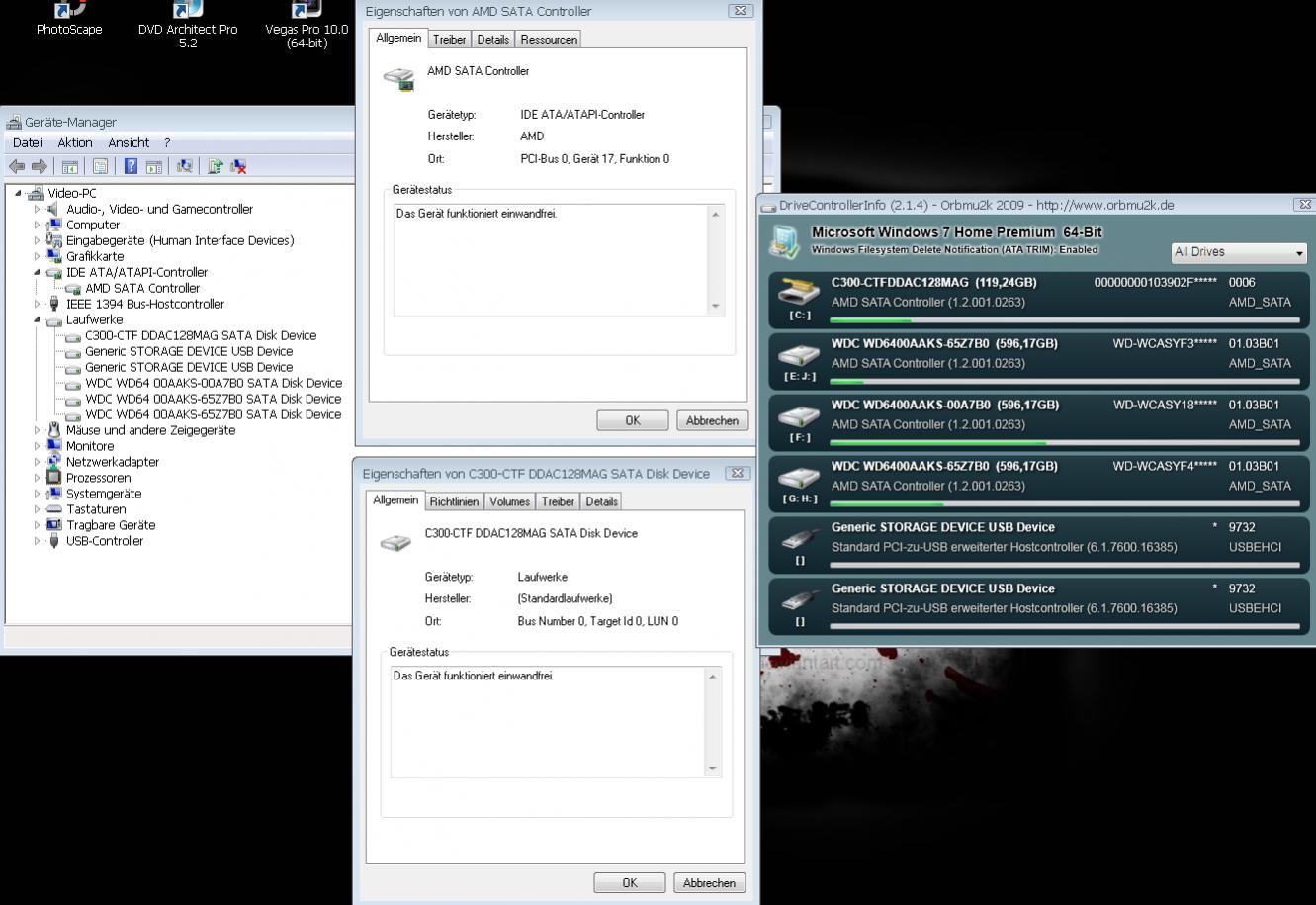The width and height of the screenshot is (1316, 905).
Task: Click the Prozessoren category icon
Action: [x=54, y=478]
